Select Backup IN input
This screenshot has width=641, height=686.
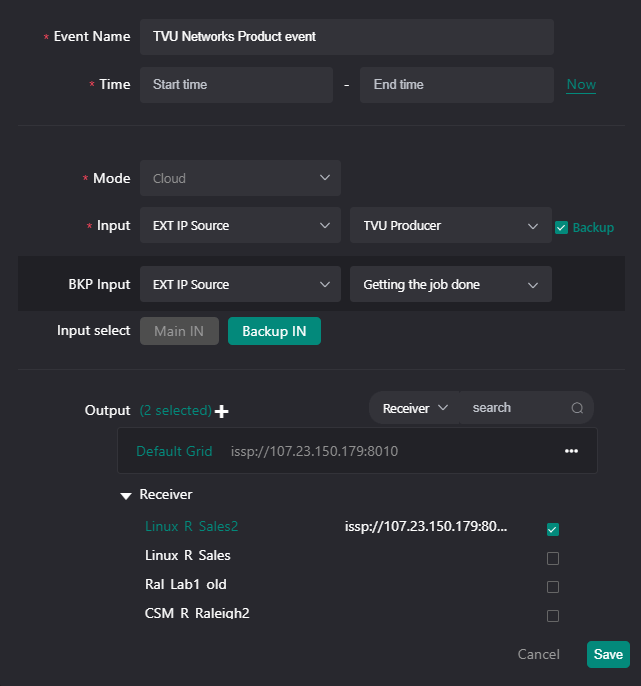click(274, 331)
